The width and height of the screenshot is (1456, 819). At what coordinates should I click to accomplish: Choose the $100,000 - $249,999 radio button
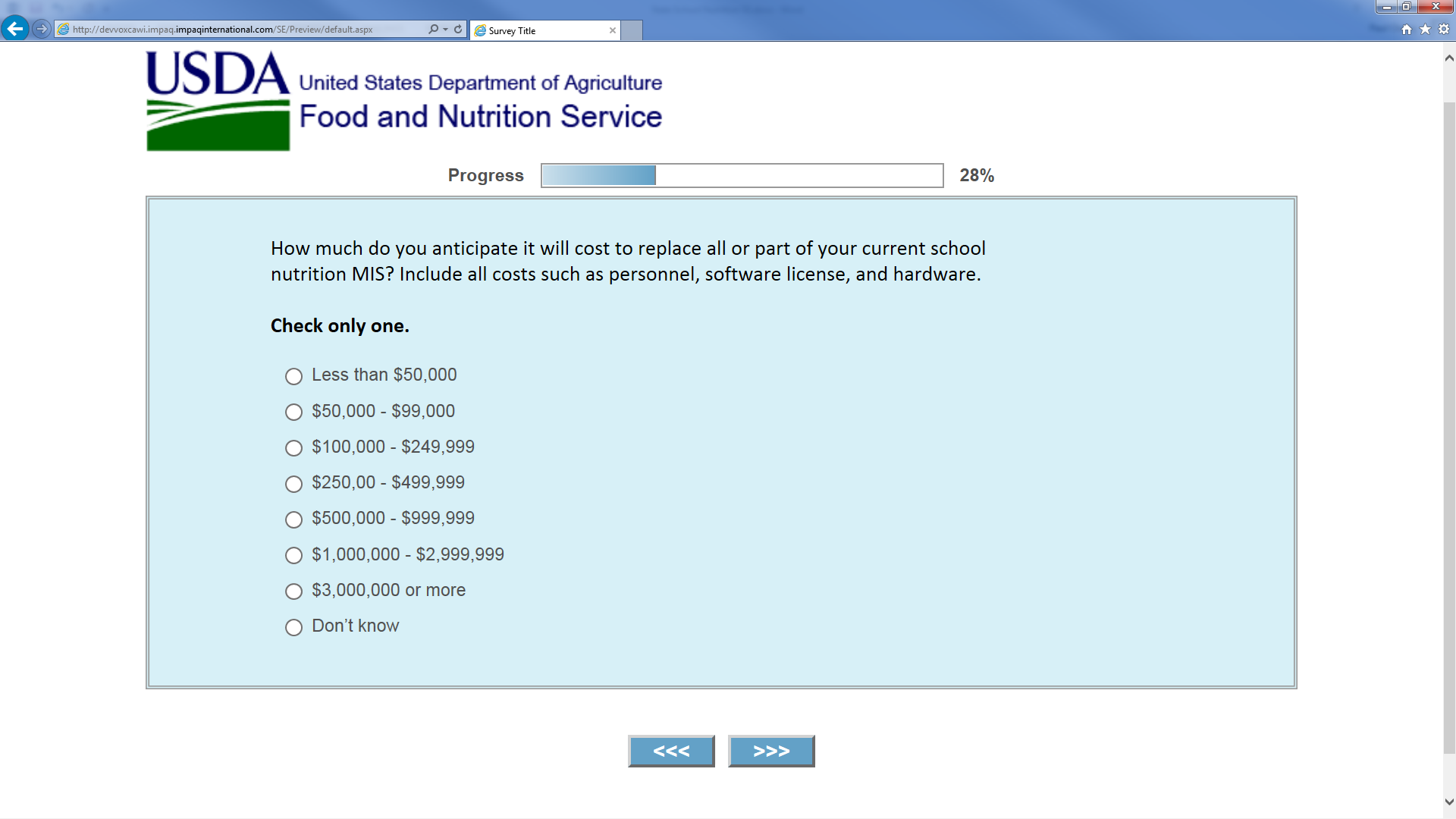pyautogui.click(x=293, y=448)
